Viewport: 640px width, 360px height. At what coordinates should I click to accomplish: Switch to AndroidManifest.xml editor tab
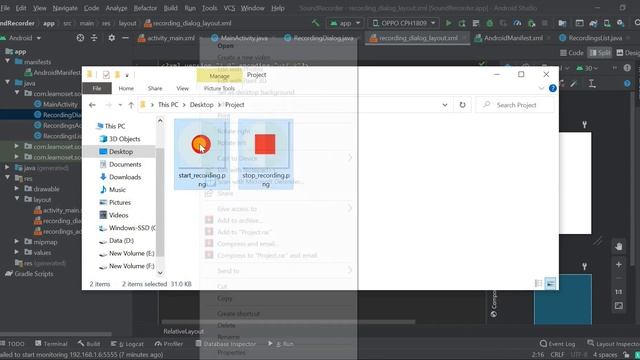[x=513, y=38]
